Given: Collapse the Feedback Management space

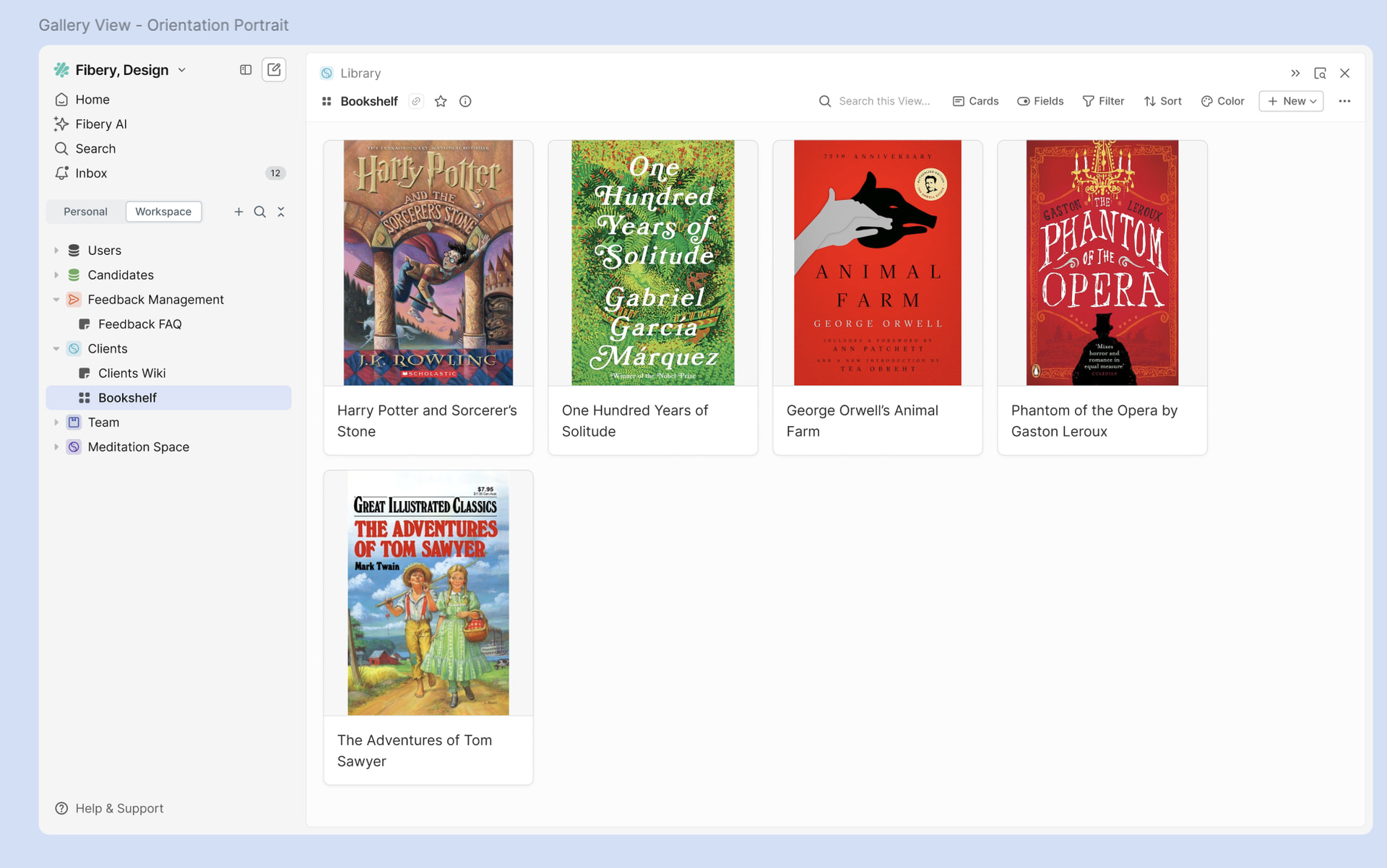Looking at the screenshot, I should [56, 300].
